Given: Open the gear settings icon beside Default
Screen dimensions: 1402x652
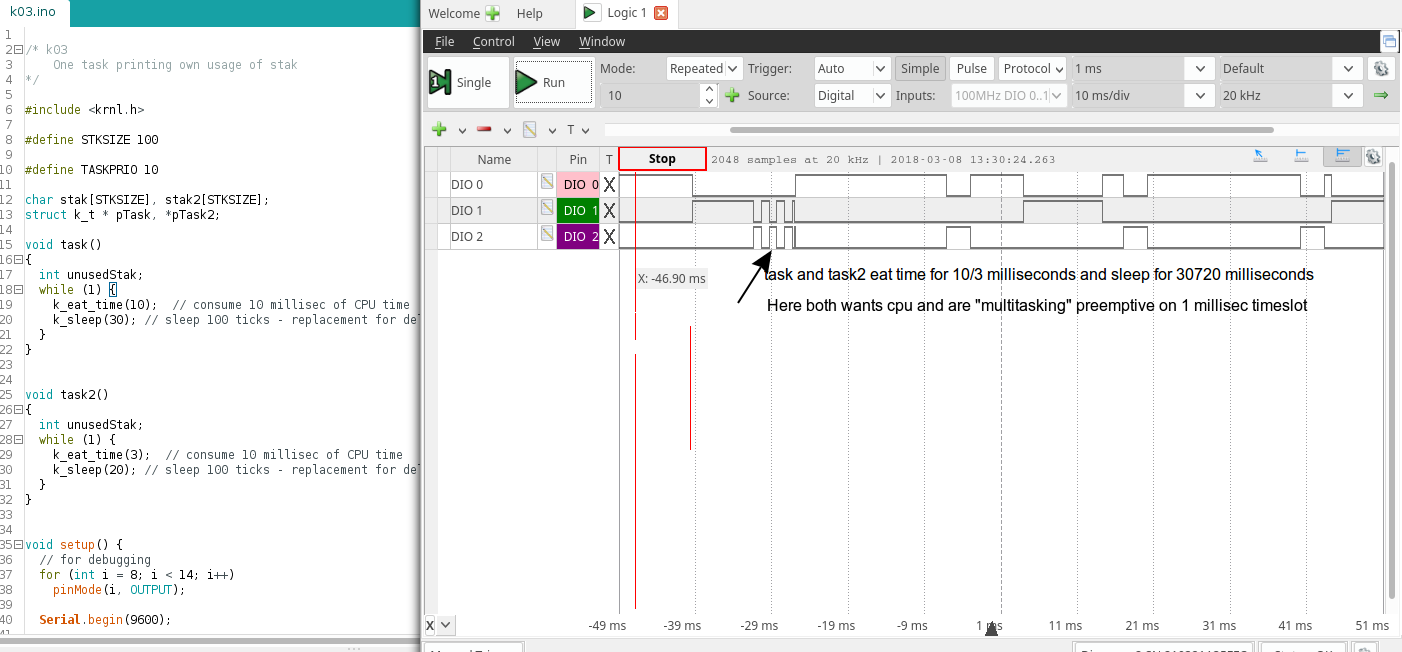Looking at the screenshot, I should pyautogui.click(x=1381, y=69).
